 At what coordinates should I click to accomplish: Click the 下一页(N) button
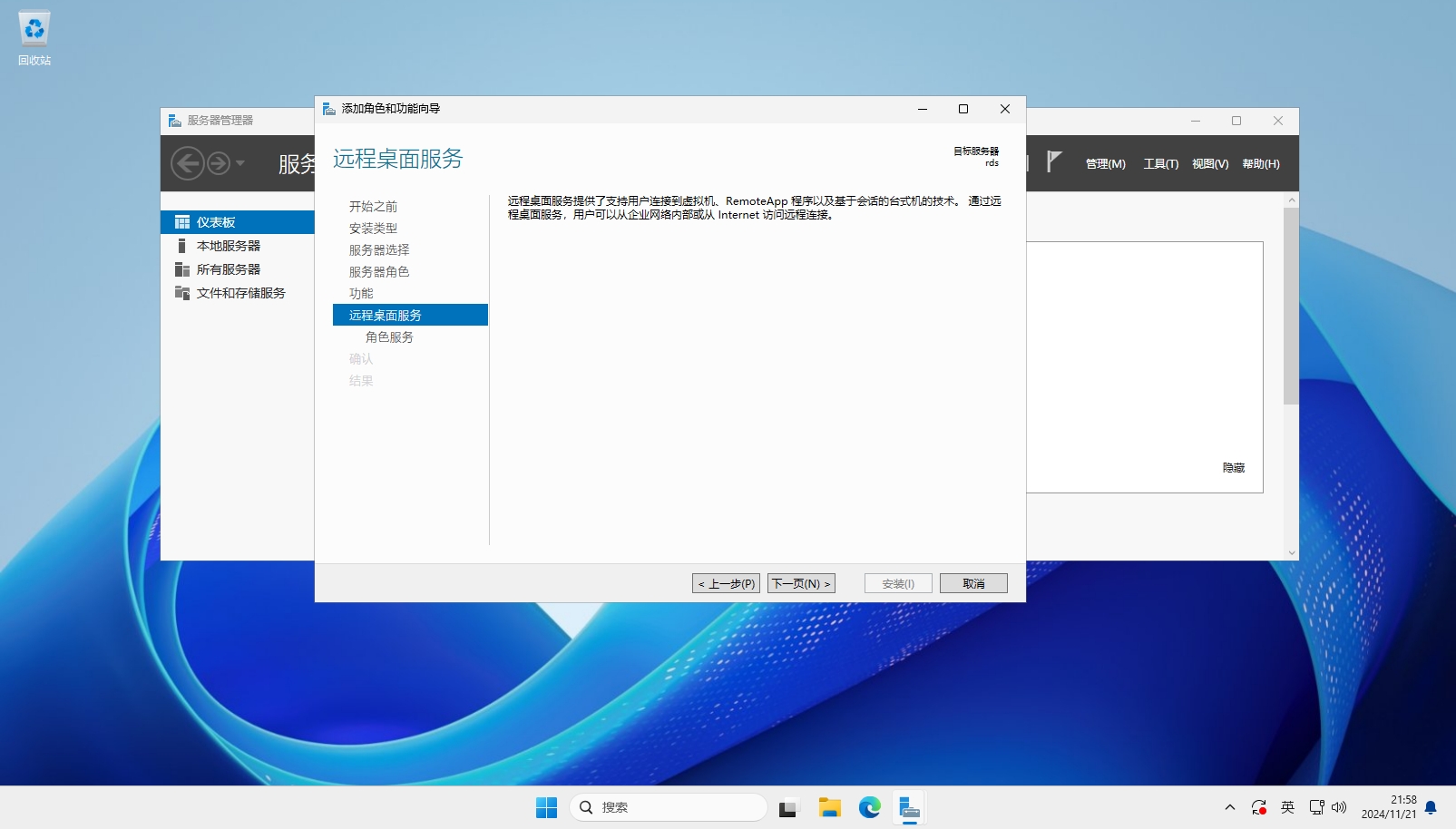coord(801,583)
